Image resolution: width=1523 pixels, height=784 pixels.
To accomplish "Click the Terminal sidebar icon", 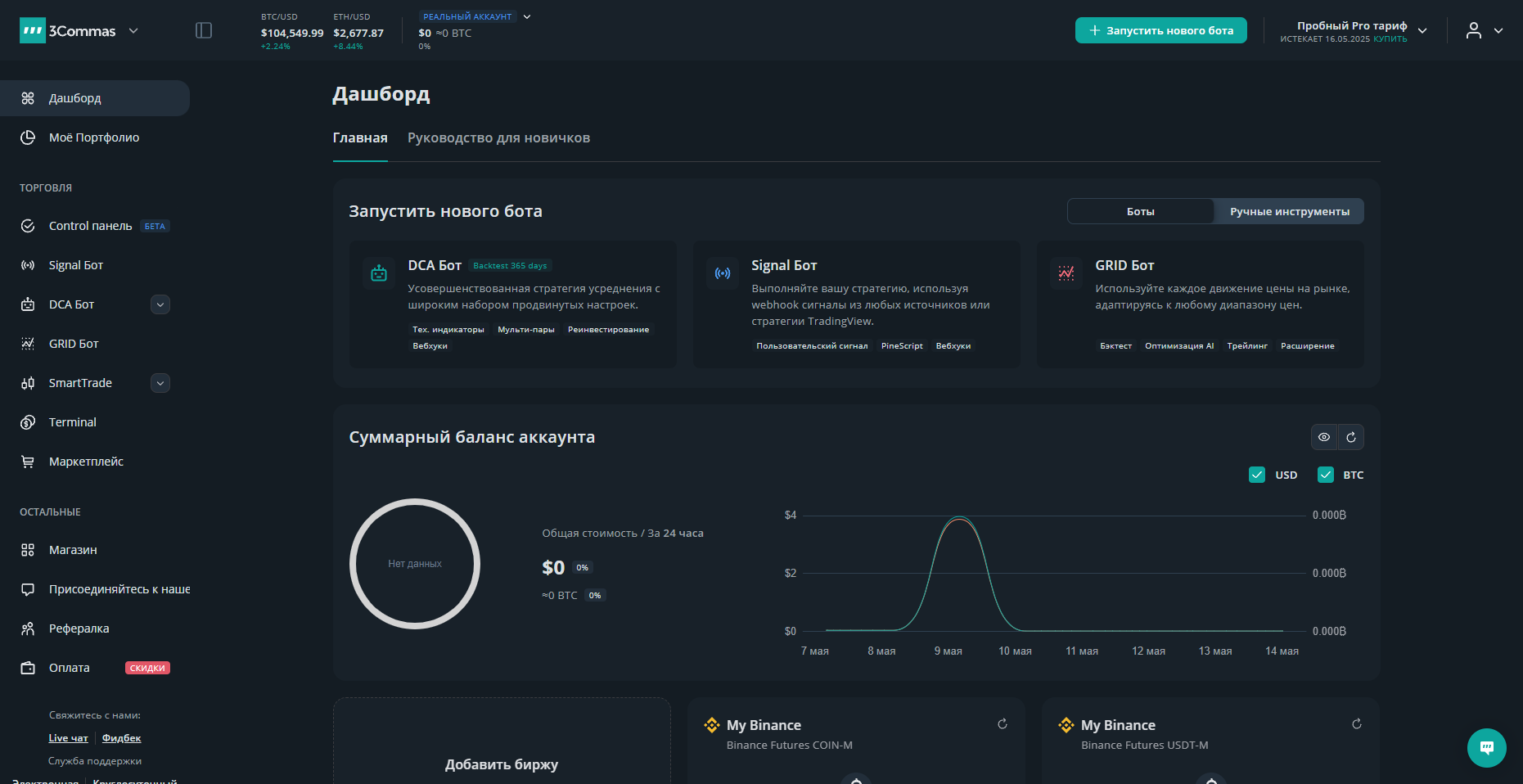I will [28, 422].
